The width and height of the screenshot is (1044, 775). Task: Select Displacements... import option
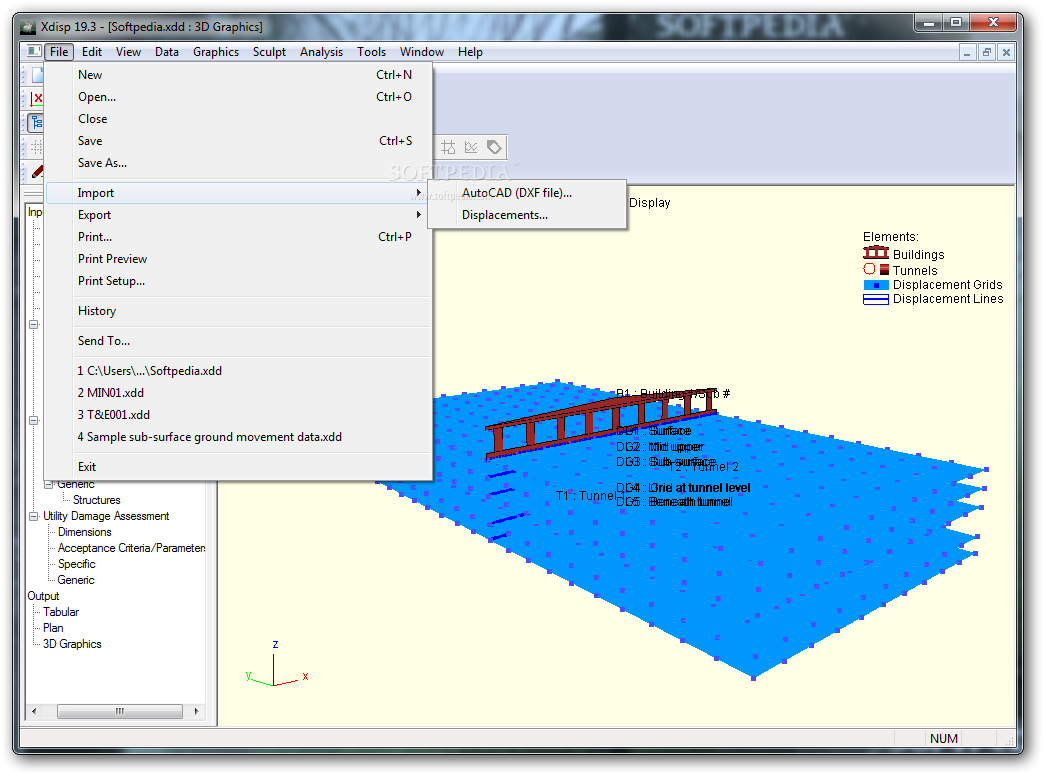(527, 214)
